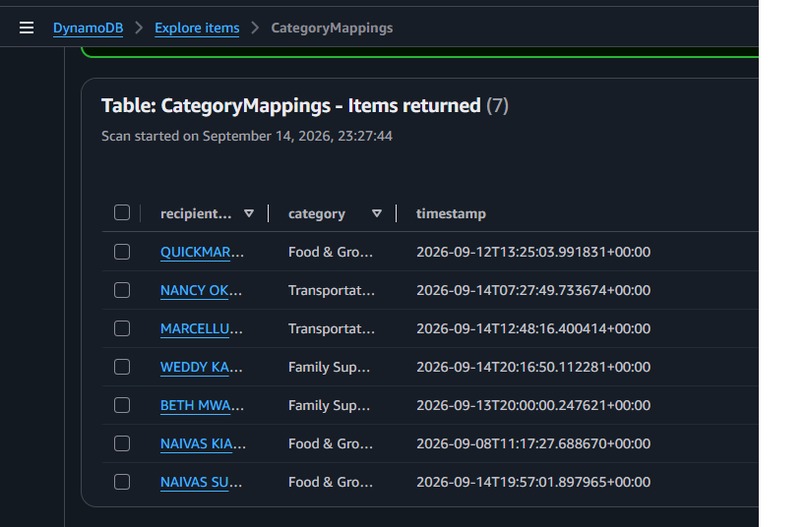
Task: Open the NAIVAS KIA item link
Action: [203, 444]
